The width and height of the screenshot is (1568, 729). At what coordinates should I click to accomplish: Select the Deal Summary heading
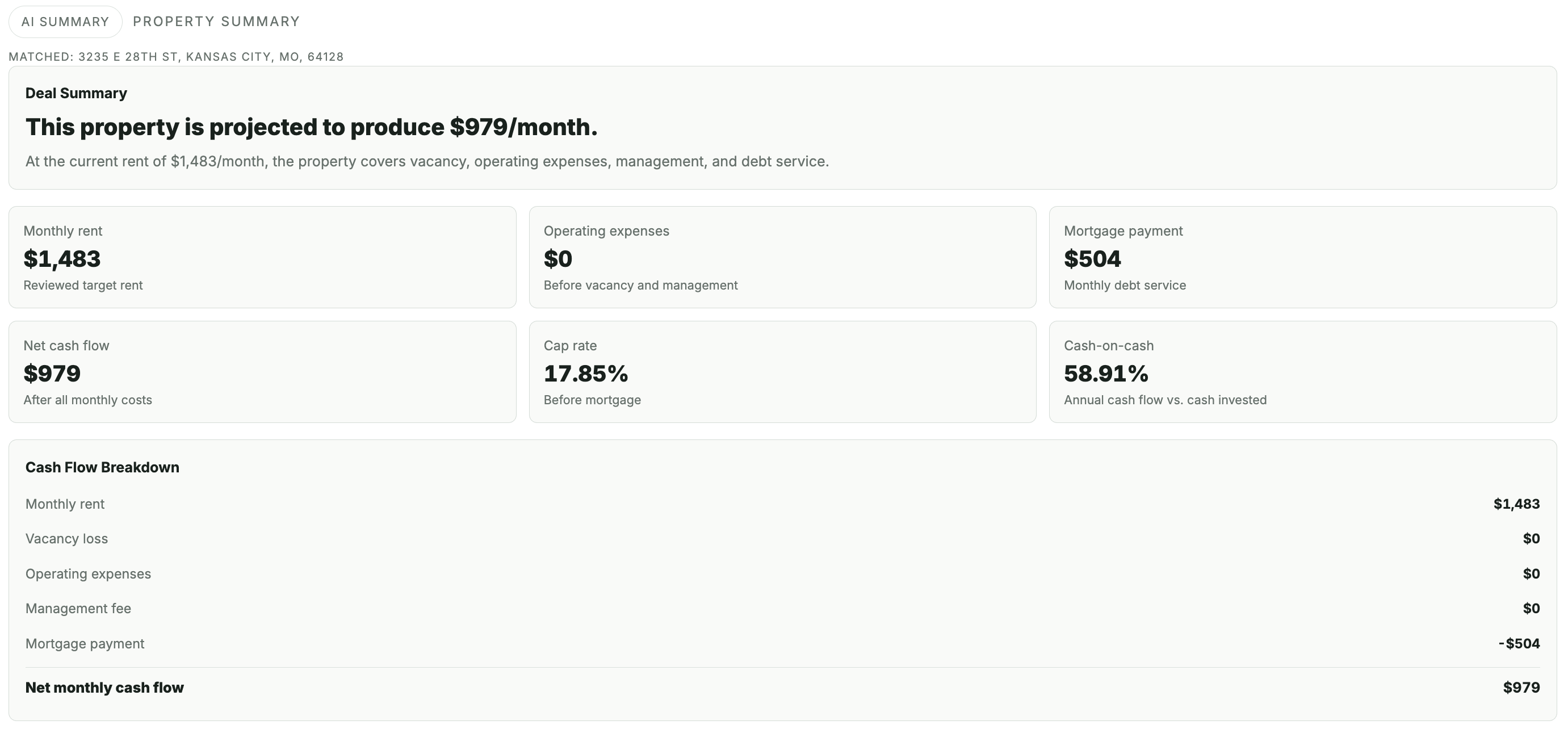[76, 93]
